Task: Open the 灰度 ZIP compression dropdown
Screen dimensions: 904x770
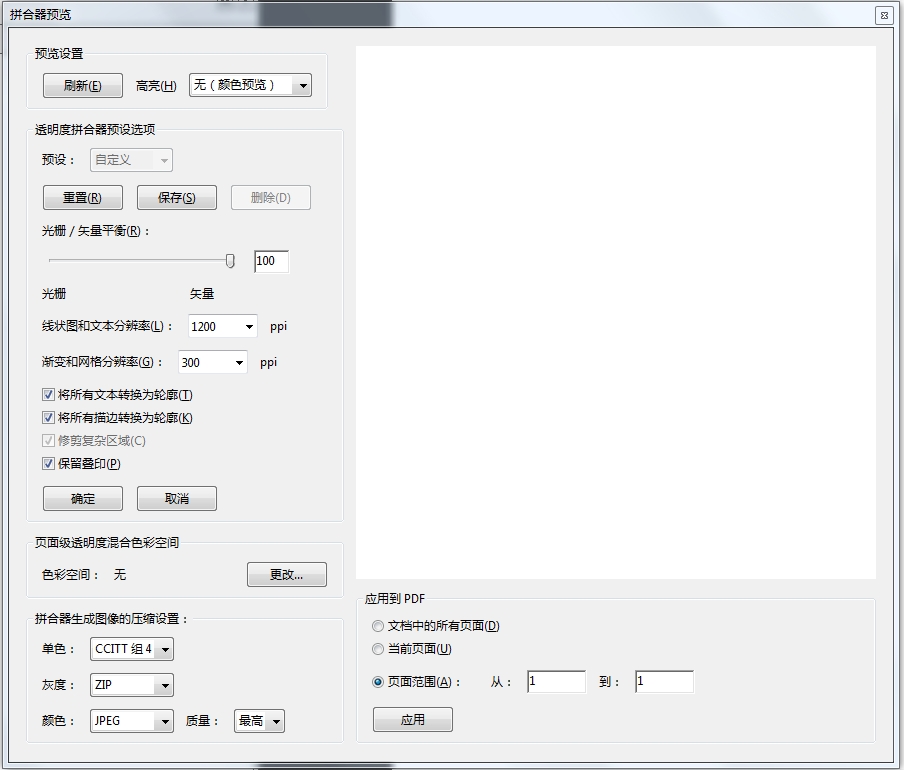Action: [x=131, y=684]
